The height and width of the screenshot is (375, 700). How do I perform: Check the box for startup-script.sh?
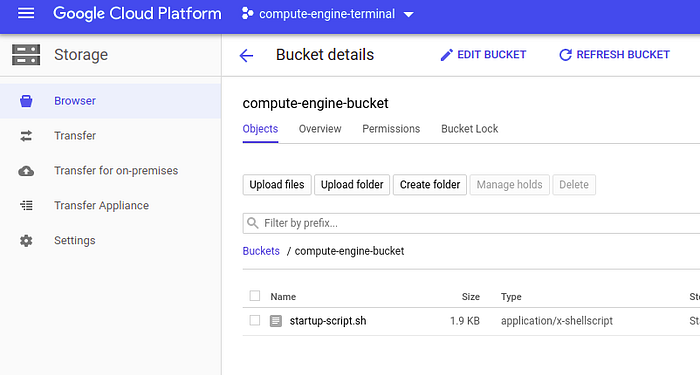point(255,320)
